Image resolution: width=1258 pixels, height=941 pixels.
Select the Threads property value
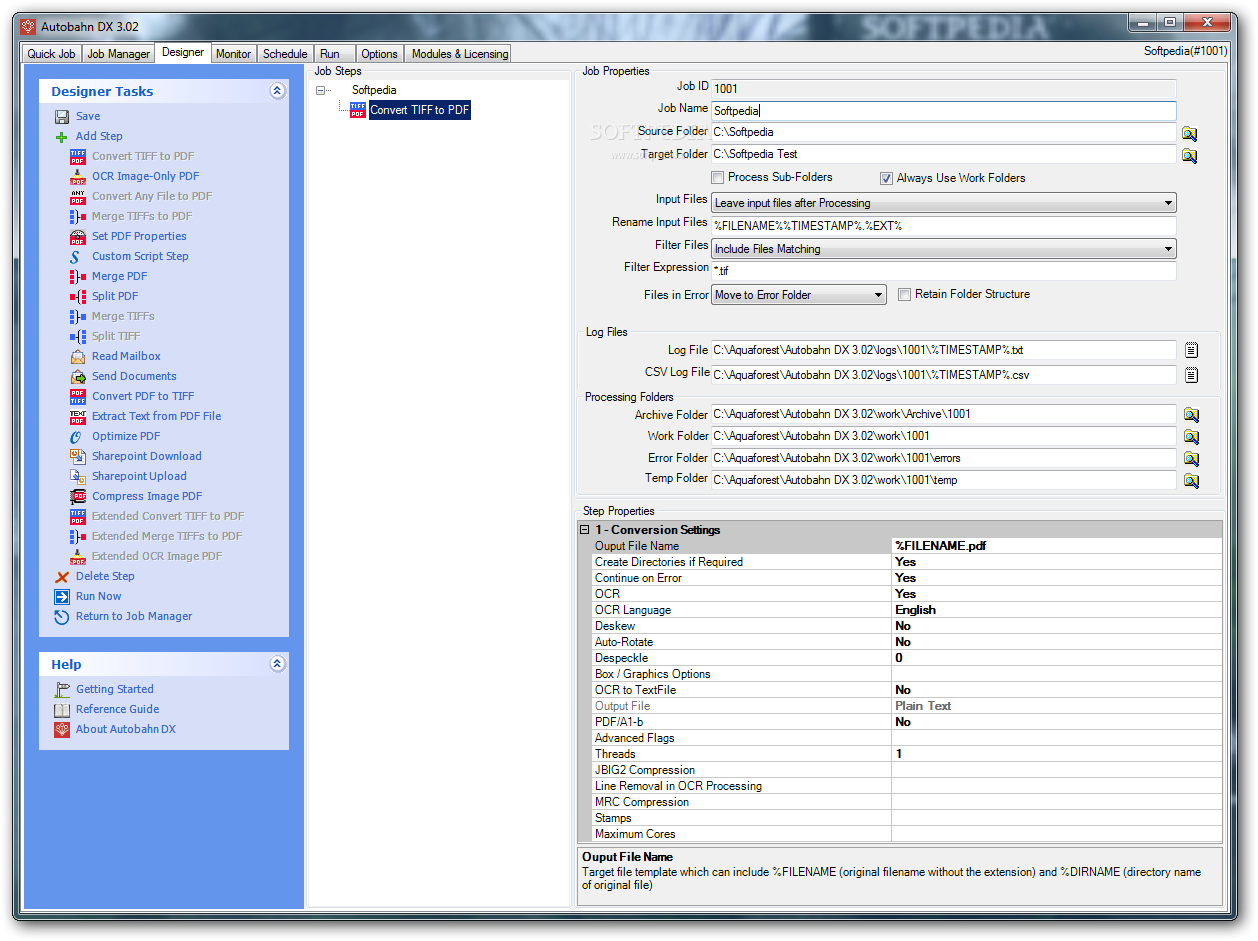pyautogui.click(x=1056, y=754)
